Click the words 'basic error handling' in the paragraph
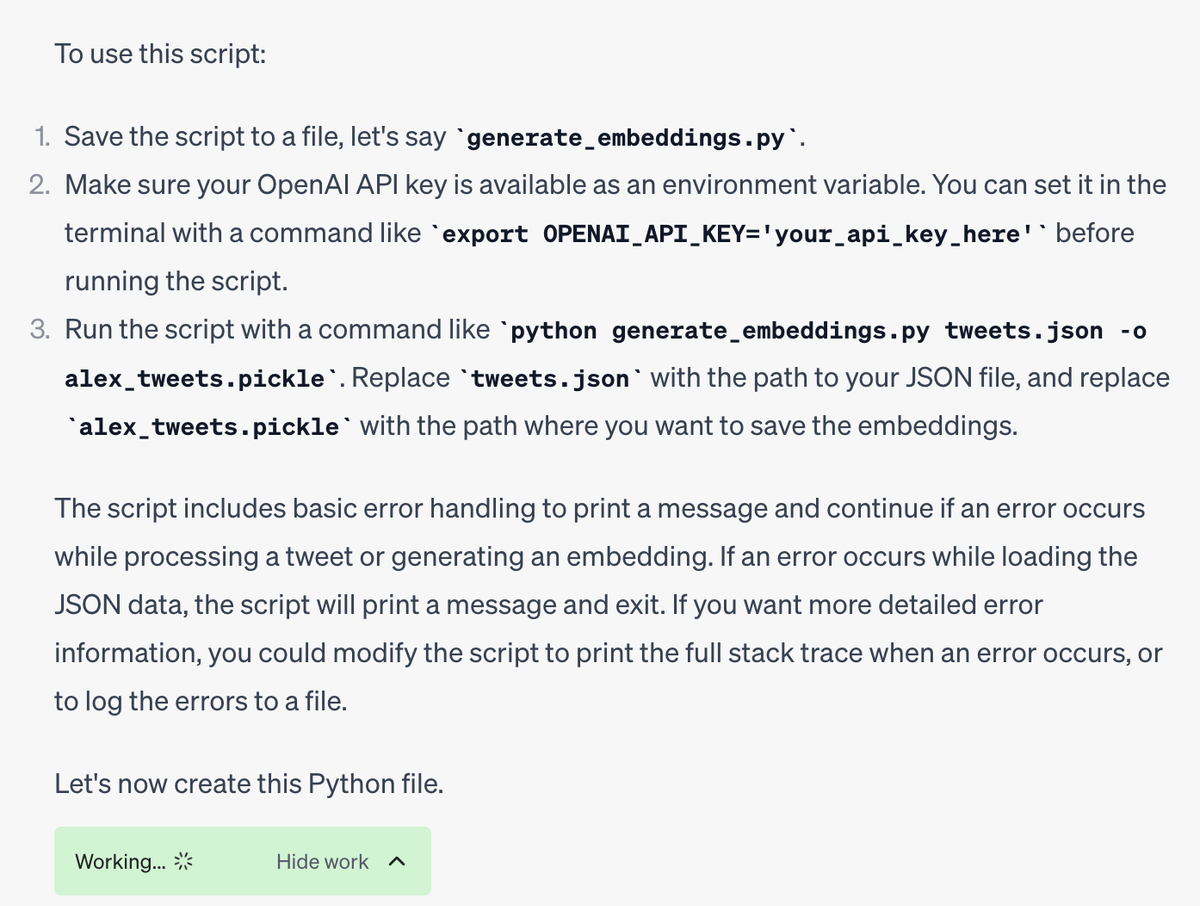 coord(414,508)
